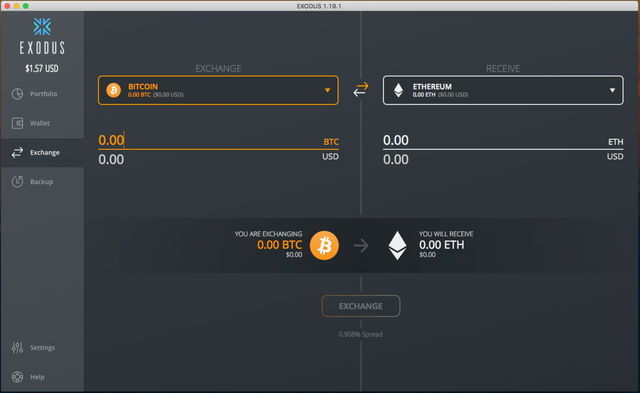
Task: Open the Wallet section
Action: click(x=42, y=123)
